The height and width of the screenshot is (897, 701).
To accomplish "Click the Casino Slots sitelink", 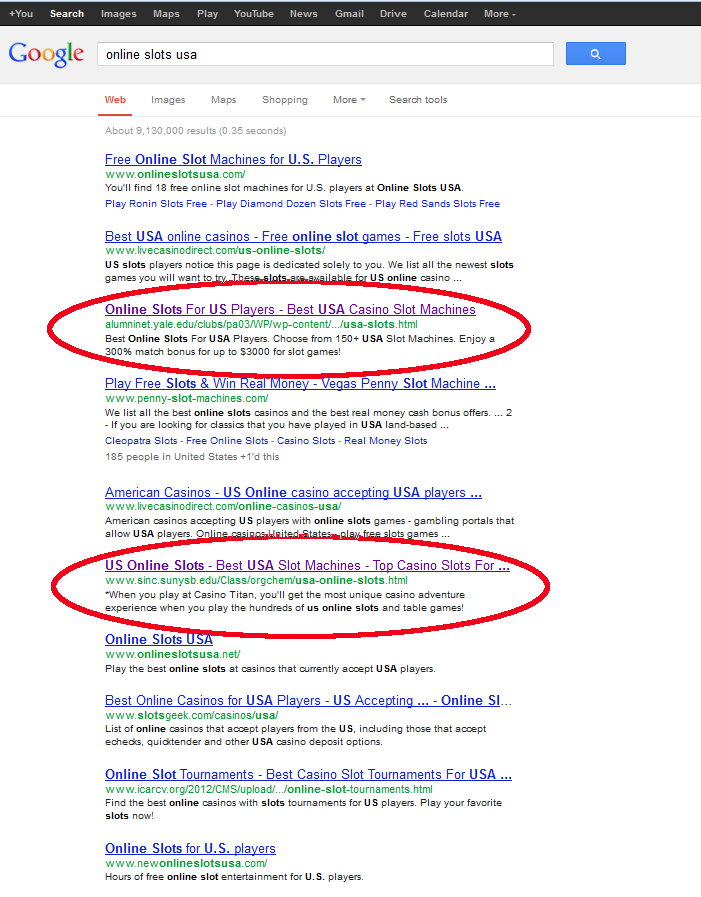I will click(x=306, y=440).
